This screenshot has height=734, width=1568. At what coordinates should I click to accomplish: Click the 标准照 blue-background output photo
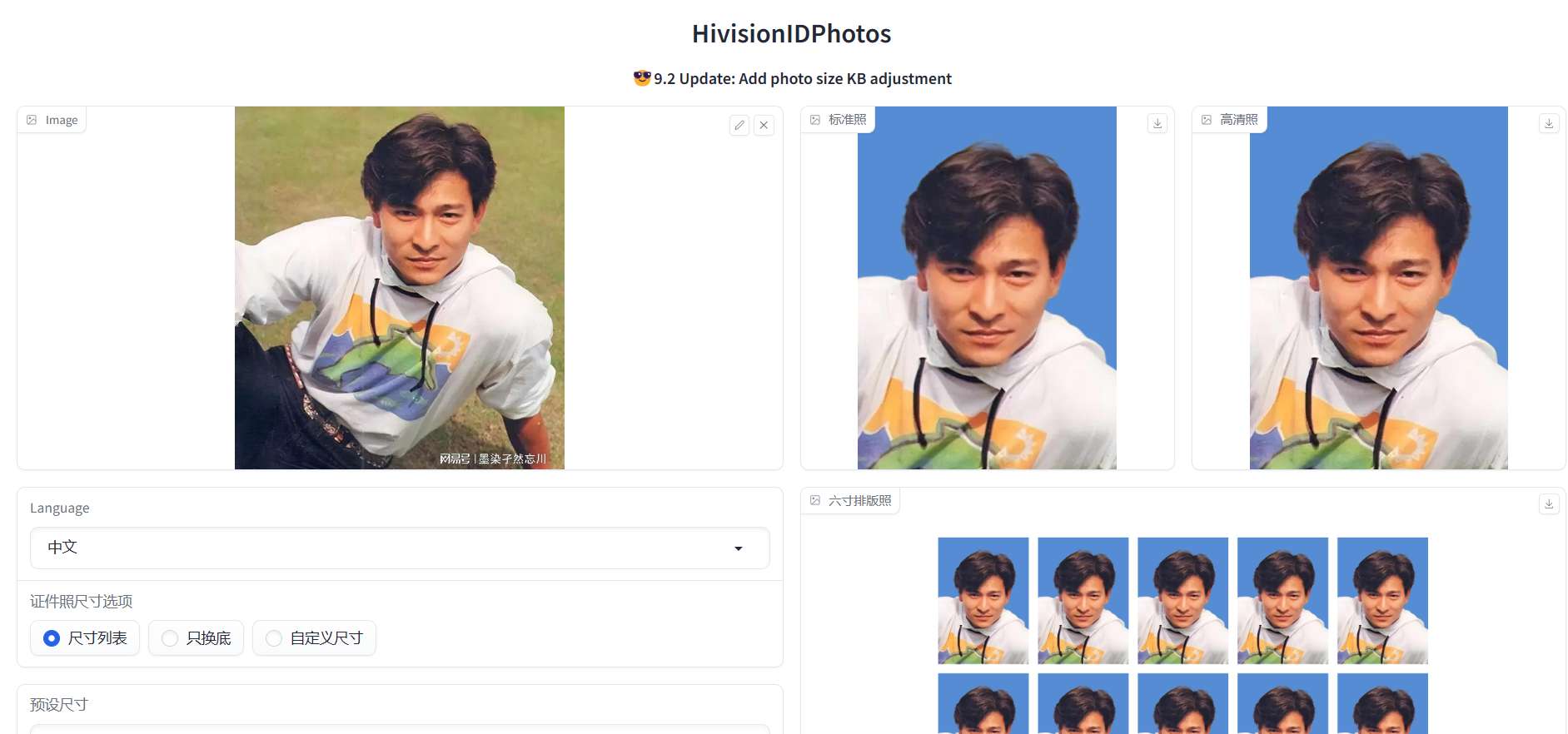tap(987, 288)
